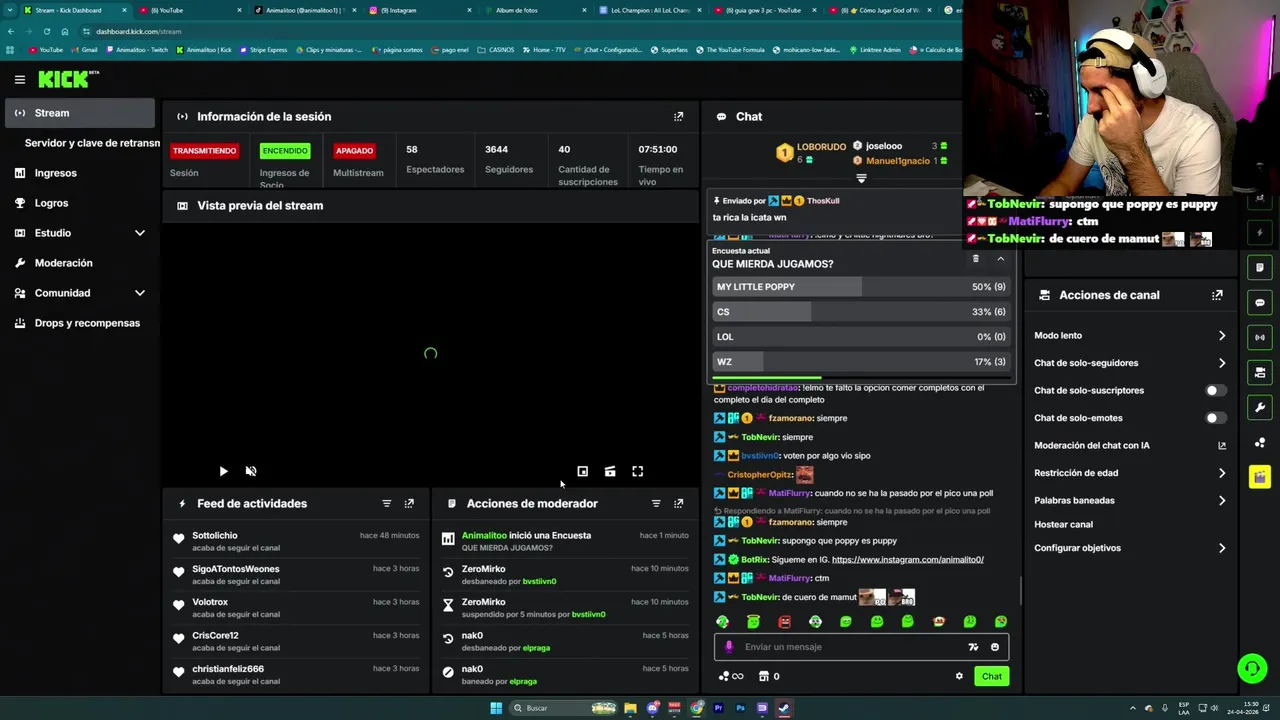
Task: Toggle Chat de solo-suscriptores
Action: click(1215, 390)
